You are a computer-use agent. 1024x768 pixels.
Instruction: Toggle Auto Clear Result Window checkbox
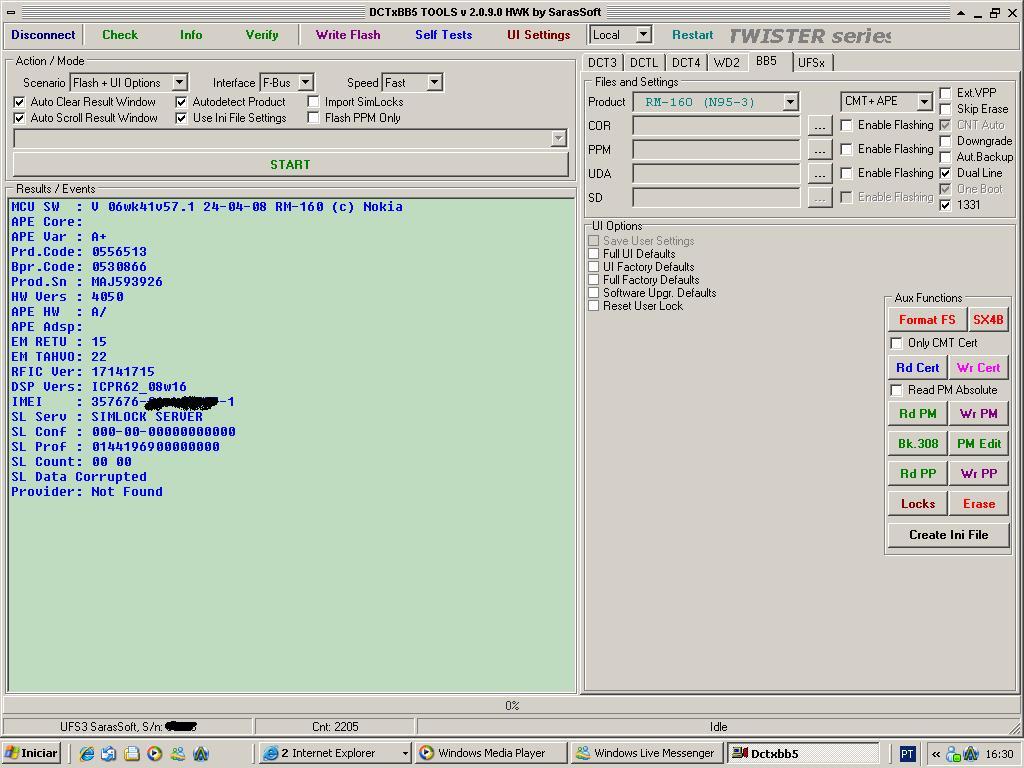tap(20, 102)
